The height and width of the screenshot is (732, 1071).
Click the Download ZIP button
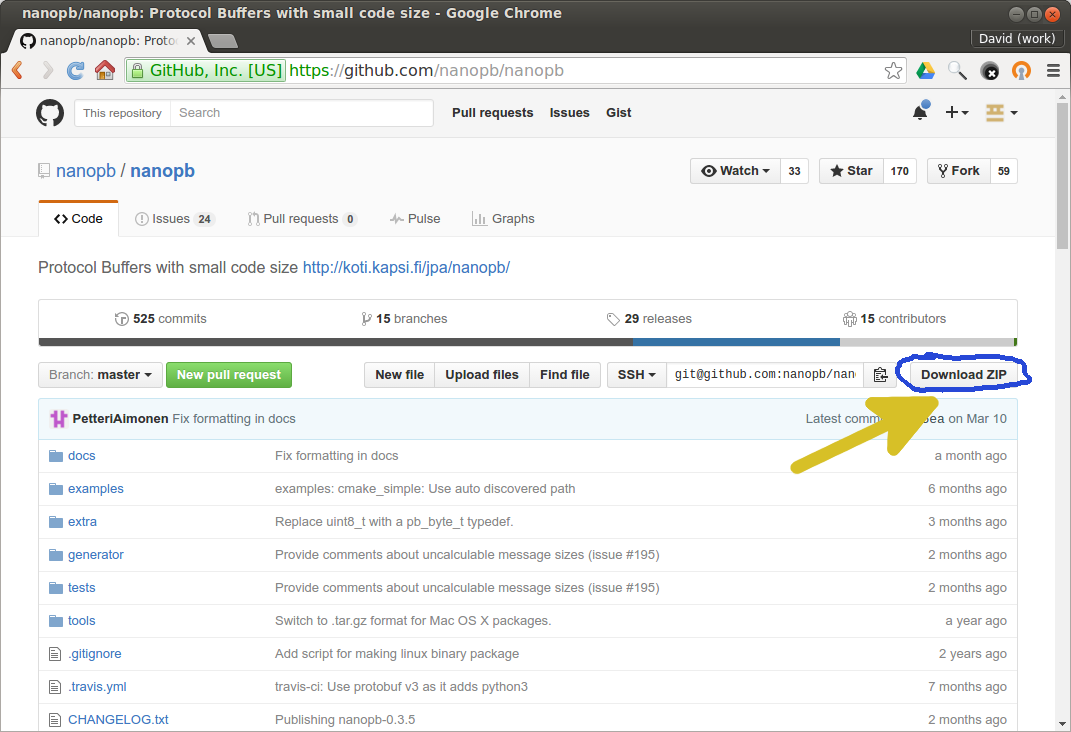964,375
